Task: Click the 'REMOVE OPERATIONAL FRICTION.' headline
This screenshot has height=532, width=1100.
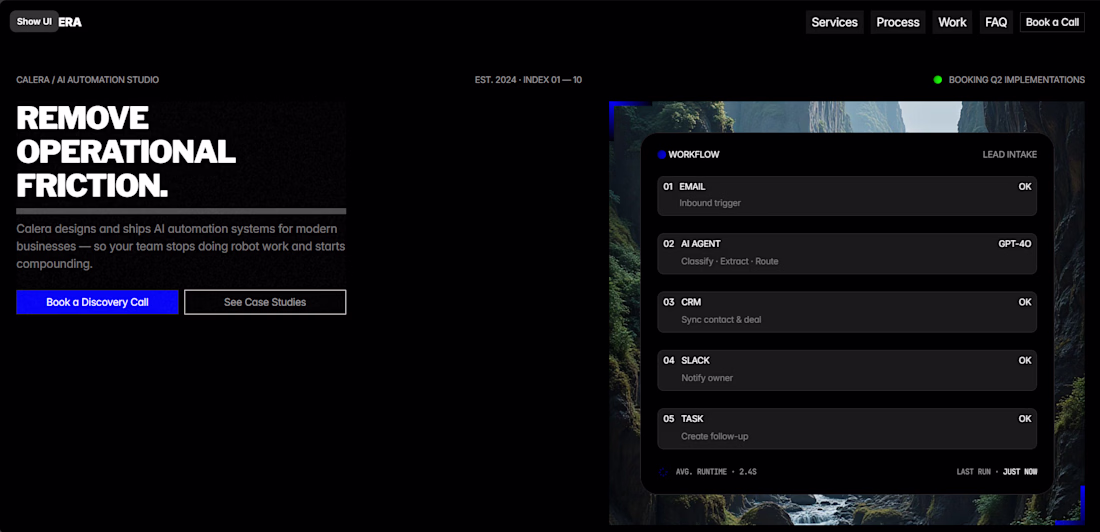Action: [x=126, y=152]
